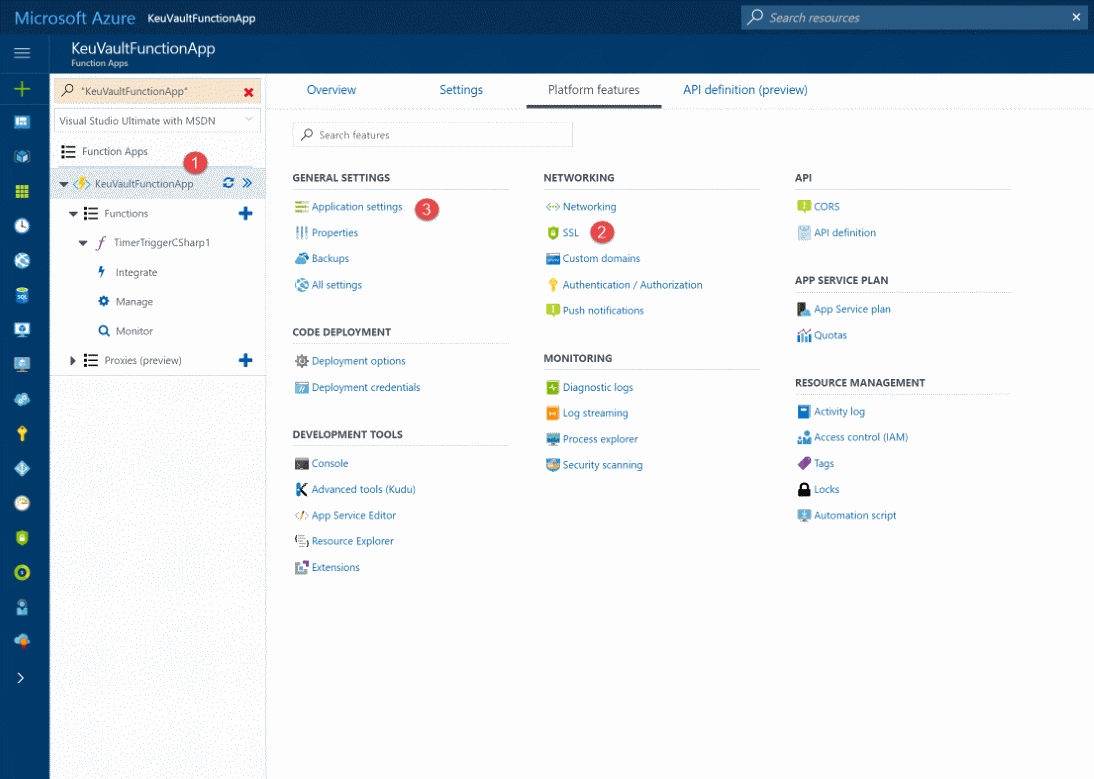Click the Tags icon
Image resolution: width=1094 pixels, height=779 pixels.
(x=804, y=463)
